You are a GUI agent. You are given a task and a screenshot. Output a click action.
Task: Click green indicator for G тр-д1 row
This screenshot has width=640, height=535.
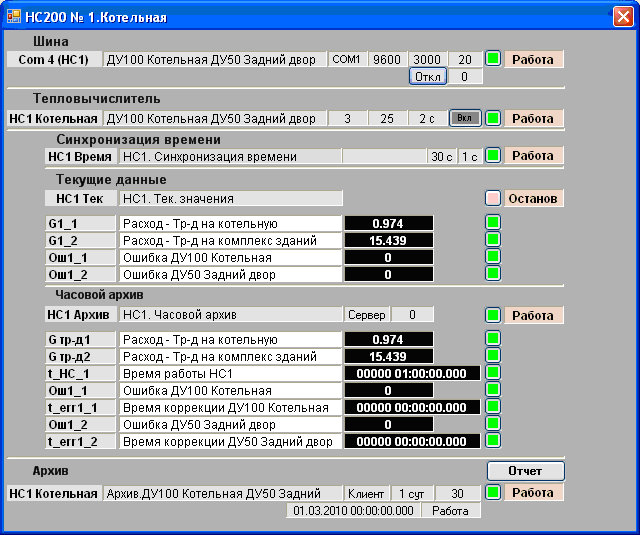coord(493,338)
